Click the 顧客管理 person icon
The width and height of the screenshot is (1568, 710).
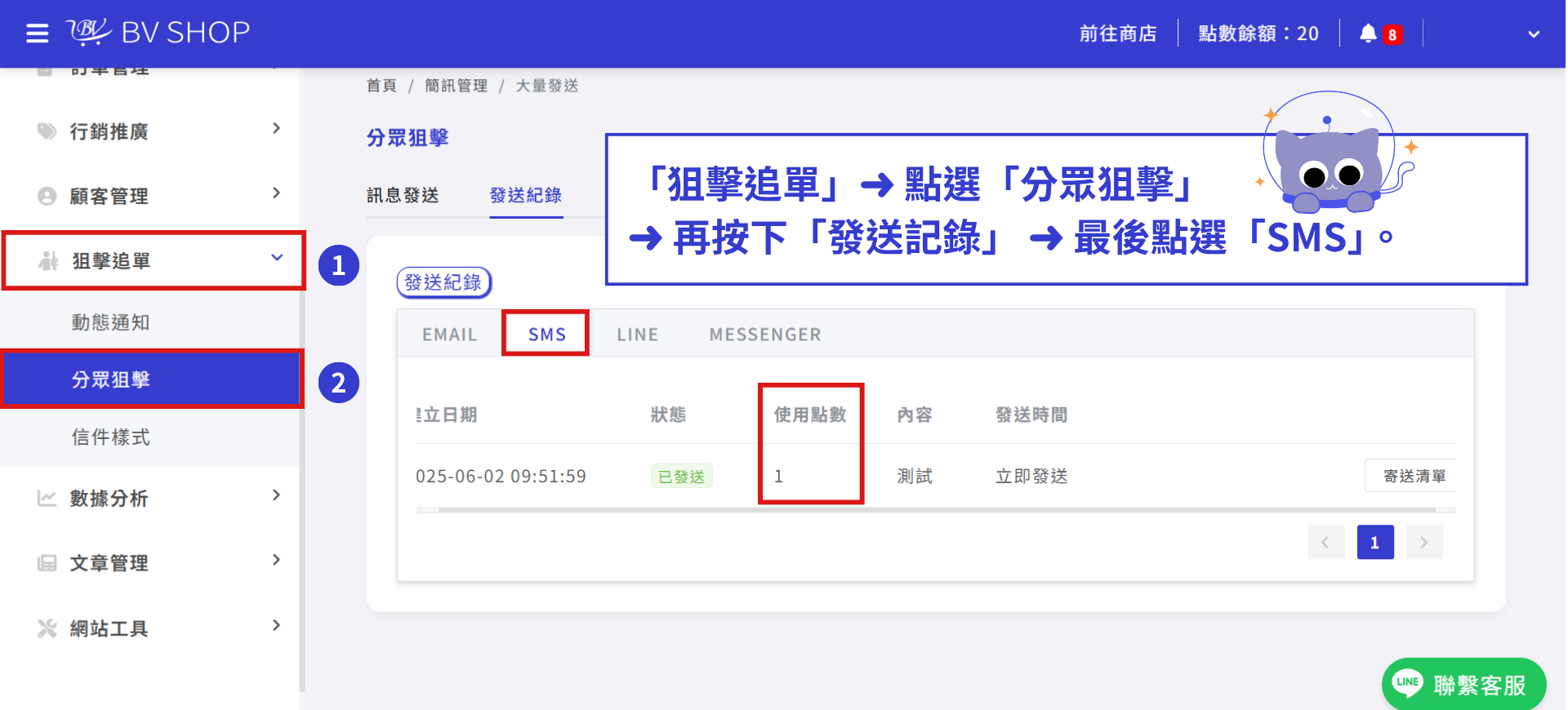click(47, 196)
